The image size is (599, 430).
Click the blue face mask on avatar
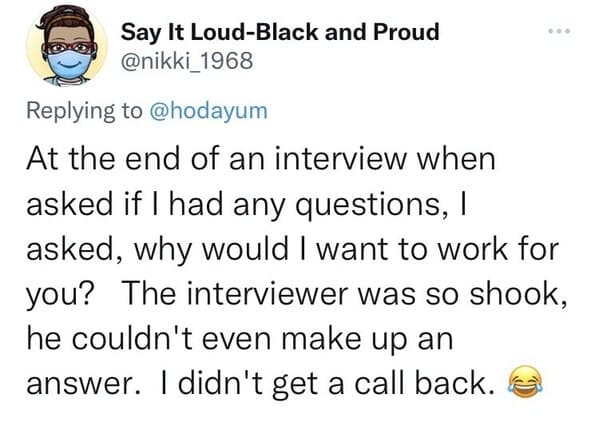(70, 64)
